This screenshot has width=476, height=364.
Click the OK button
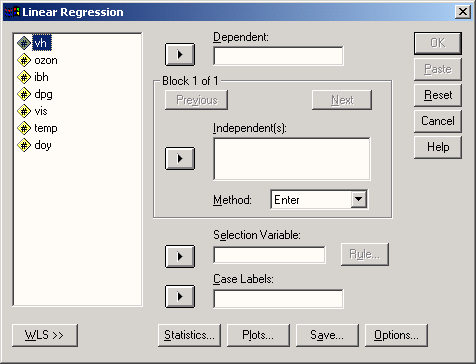[438, 43]
